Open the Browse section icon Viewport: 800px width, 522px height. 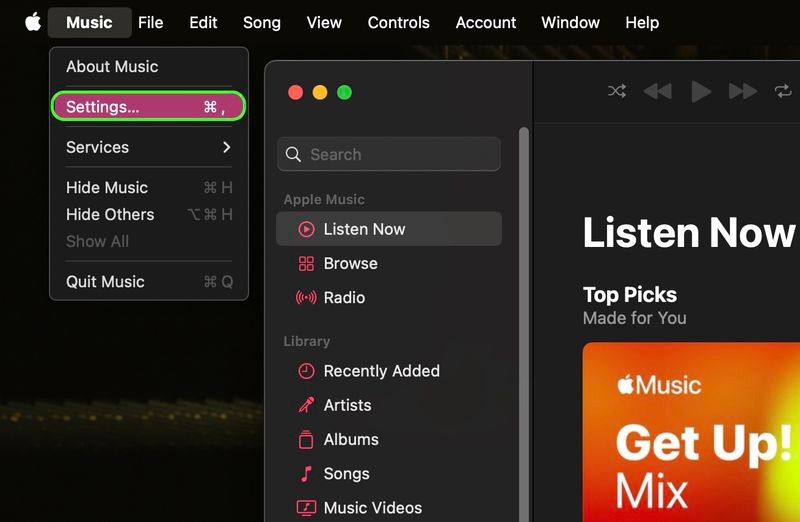point(306,264)
